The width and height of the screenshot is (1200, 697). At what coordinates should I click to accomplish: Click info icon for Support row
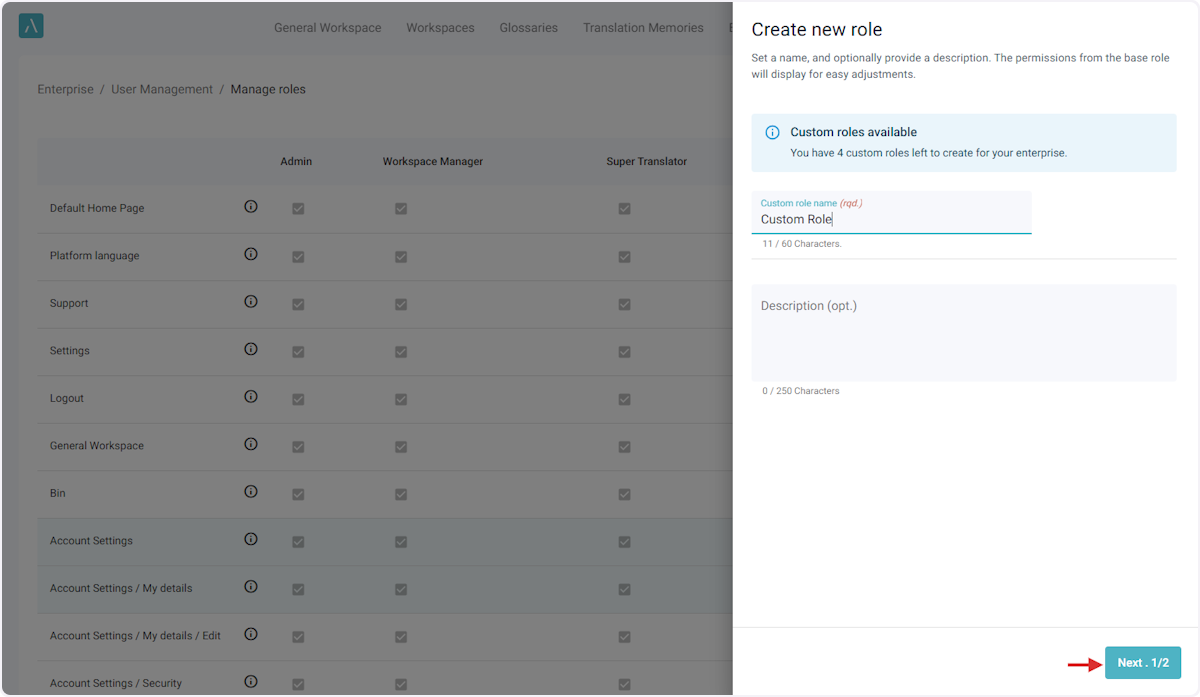(x=251, y=302)
